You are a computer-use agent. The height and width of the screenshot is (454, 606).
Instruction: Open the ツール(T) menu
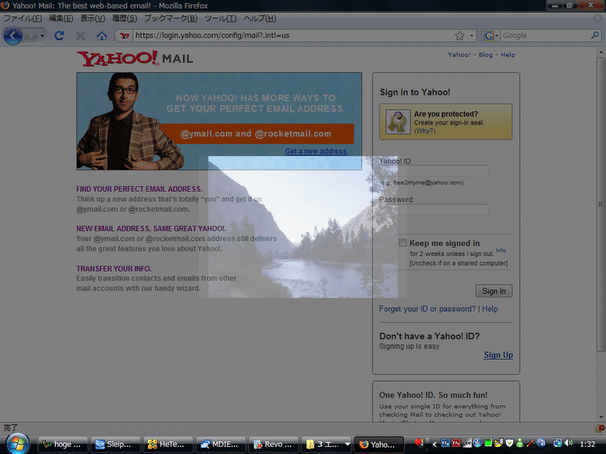pos(246,18)
